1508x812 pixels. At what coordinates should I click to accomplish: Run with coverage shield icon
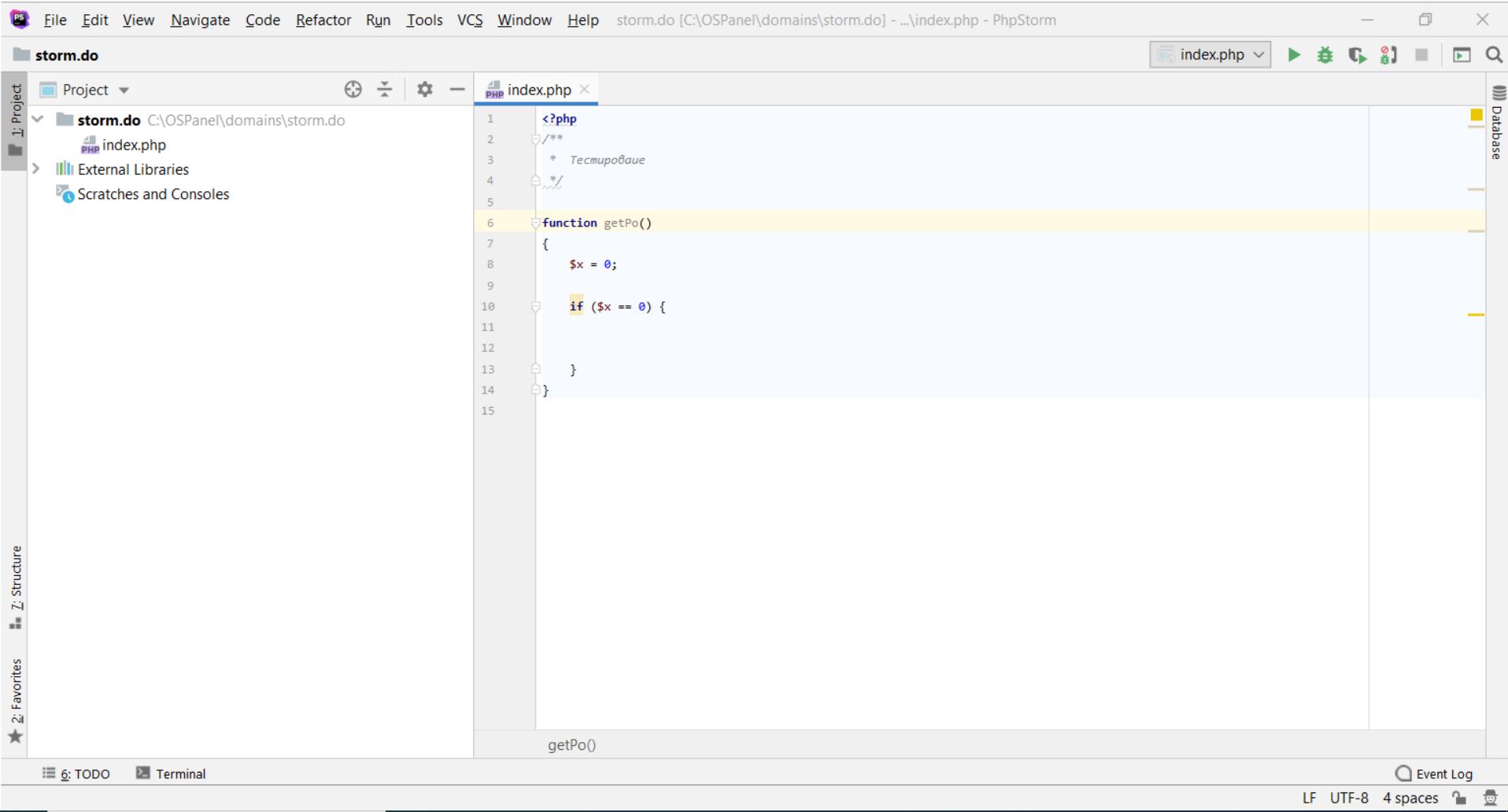1357,55
